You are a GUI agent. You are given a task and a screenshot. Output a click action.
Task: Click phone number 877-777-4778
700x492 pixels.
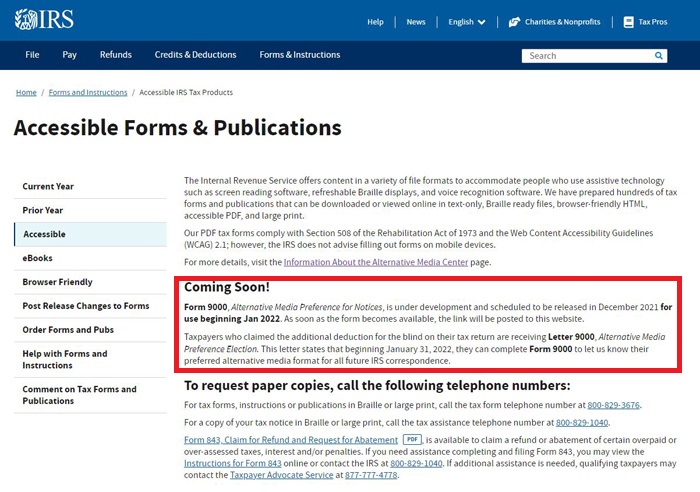(x=371, y=475)
